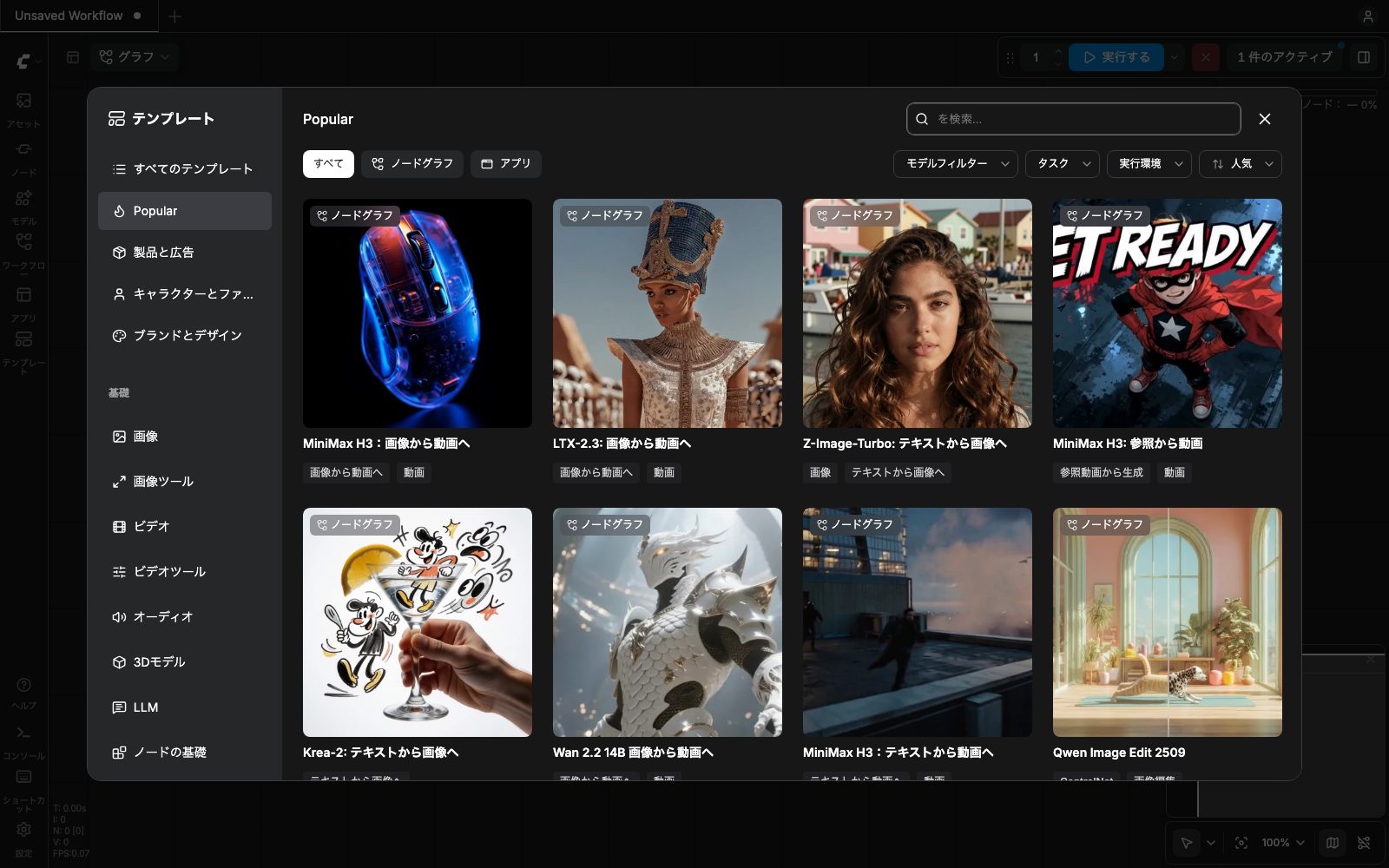Click the 実行する run button
This screenshot has width=1389, height=868.
(1116, 57)
